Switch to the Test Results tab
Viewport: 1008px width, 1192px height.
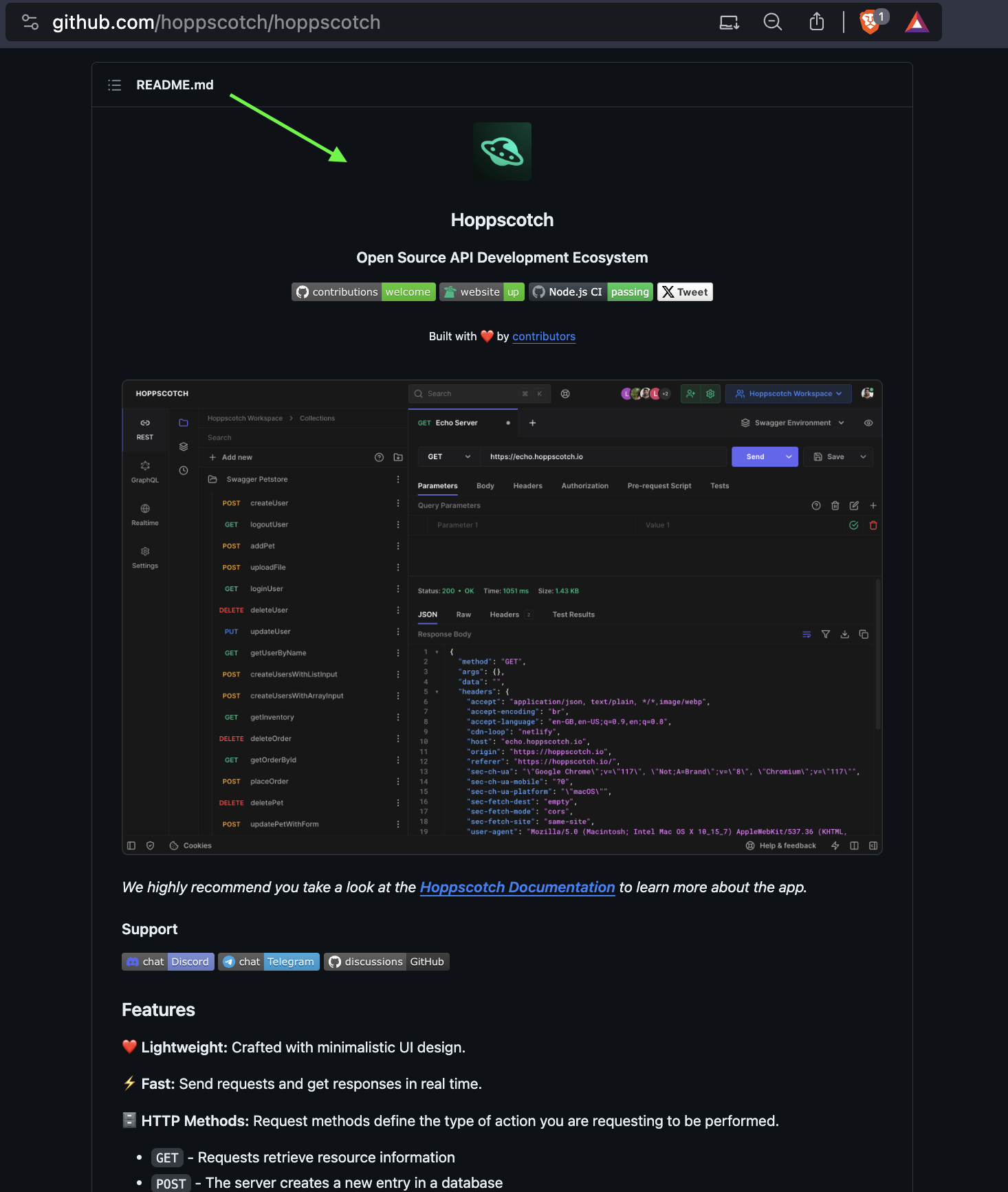click(x=573, y=615)
